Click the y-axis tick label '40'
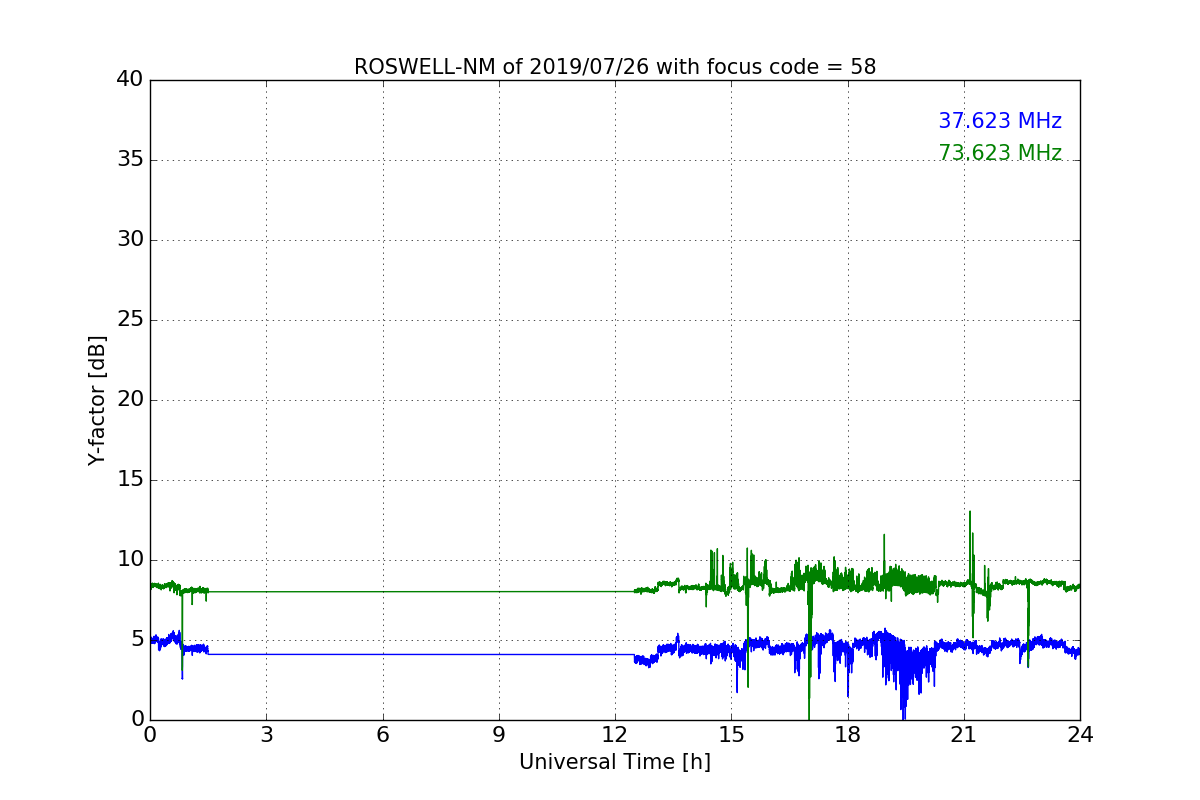 click(x=131, y=80)
